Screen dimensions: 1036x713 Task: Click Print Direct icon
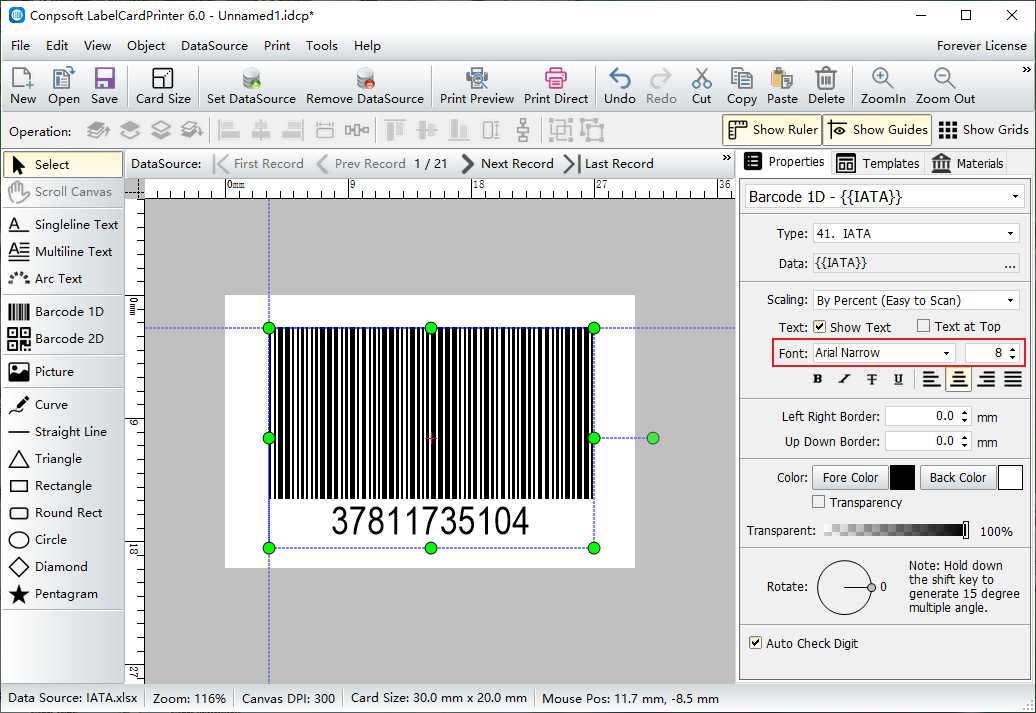(556, 86)
